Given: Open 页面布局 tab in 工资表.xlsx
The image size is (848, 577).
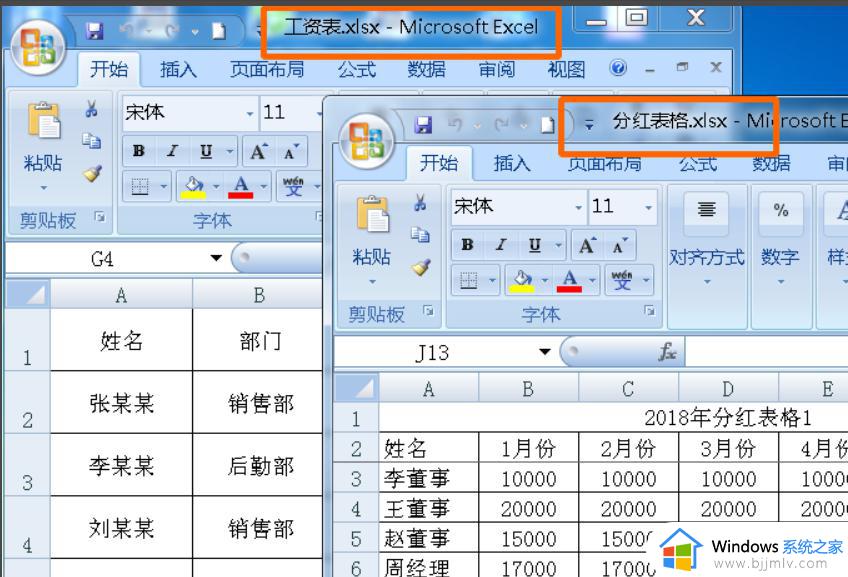Looking at the screenshot, I should [x=267, y=69].
